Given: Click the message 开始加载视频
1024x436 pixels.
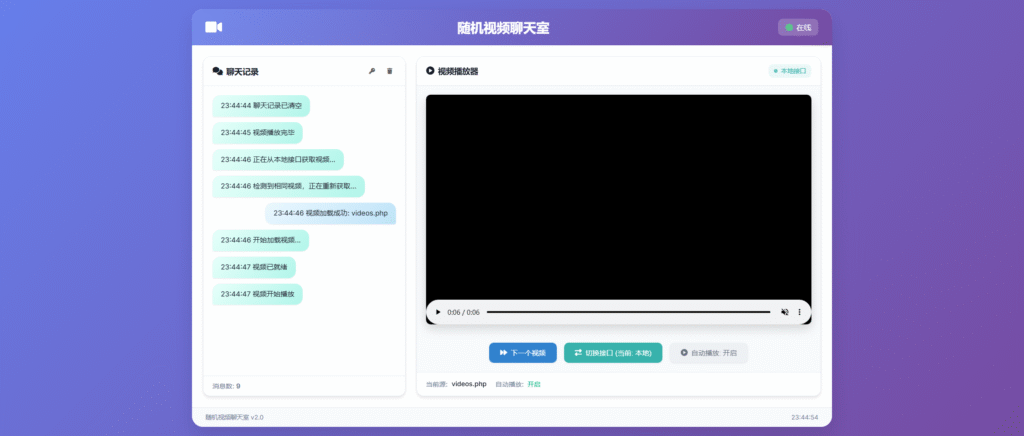Looking at the screenshot, I should (261, 240).
